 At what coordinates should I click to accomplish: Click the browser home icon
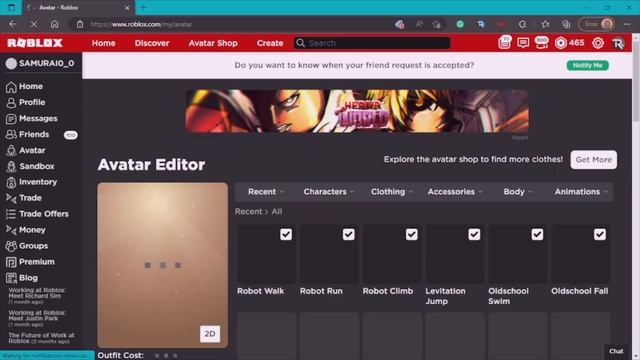[x=54, y=24]
